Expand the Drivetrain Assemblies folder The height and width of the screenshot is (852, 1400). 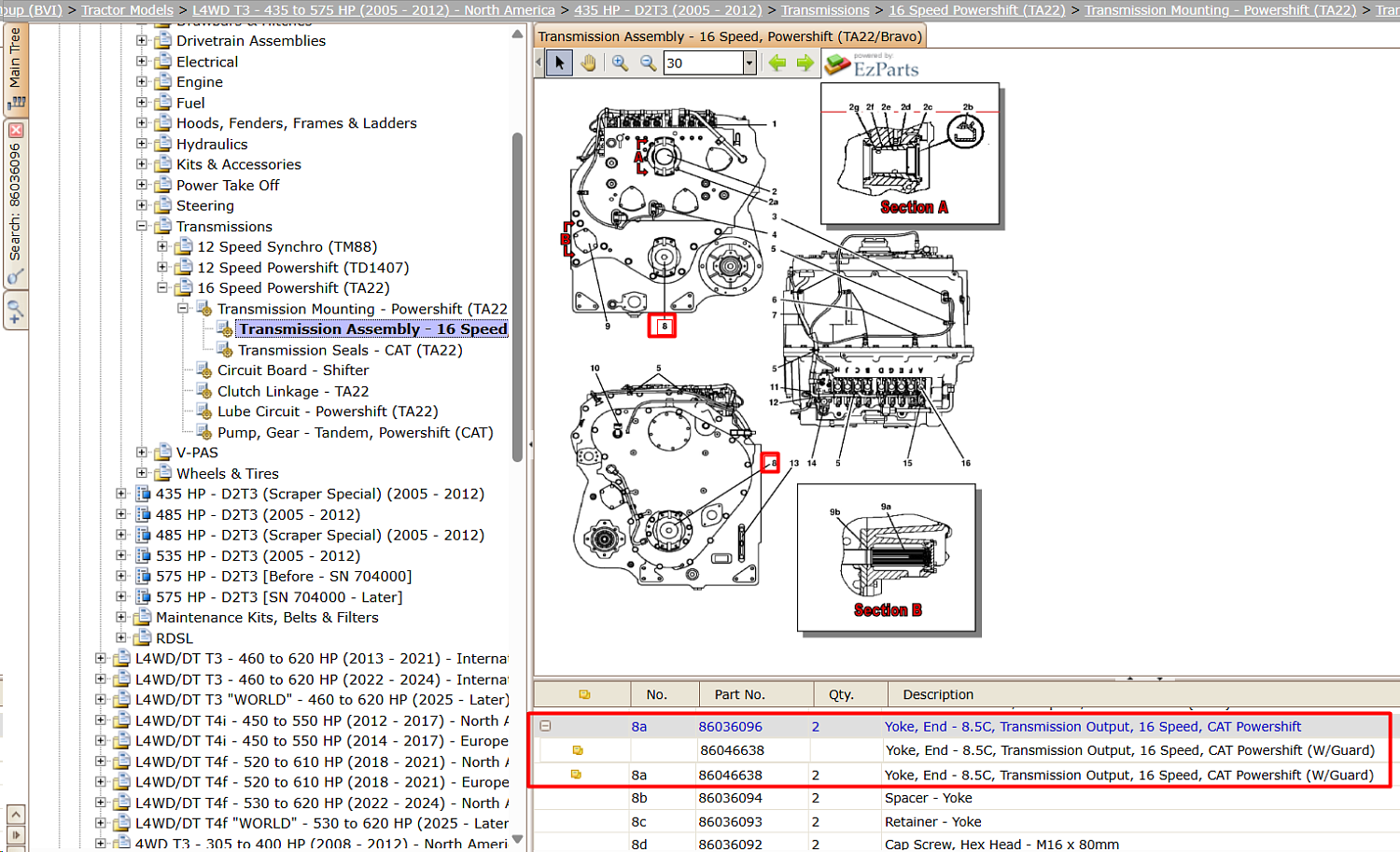pos(142,41)
